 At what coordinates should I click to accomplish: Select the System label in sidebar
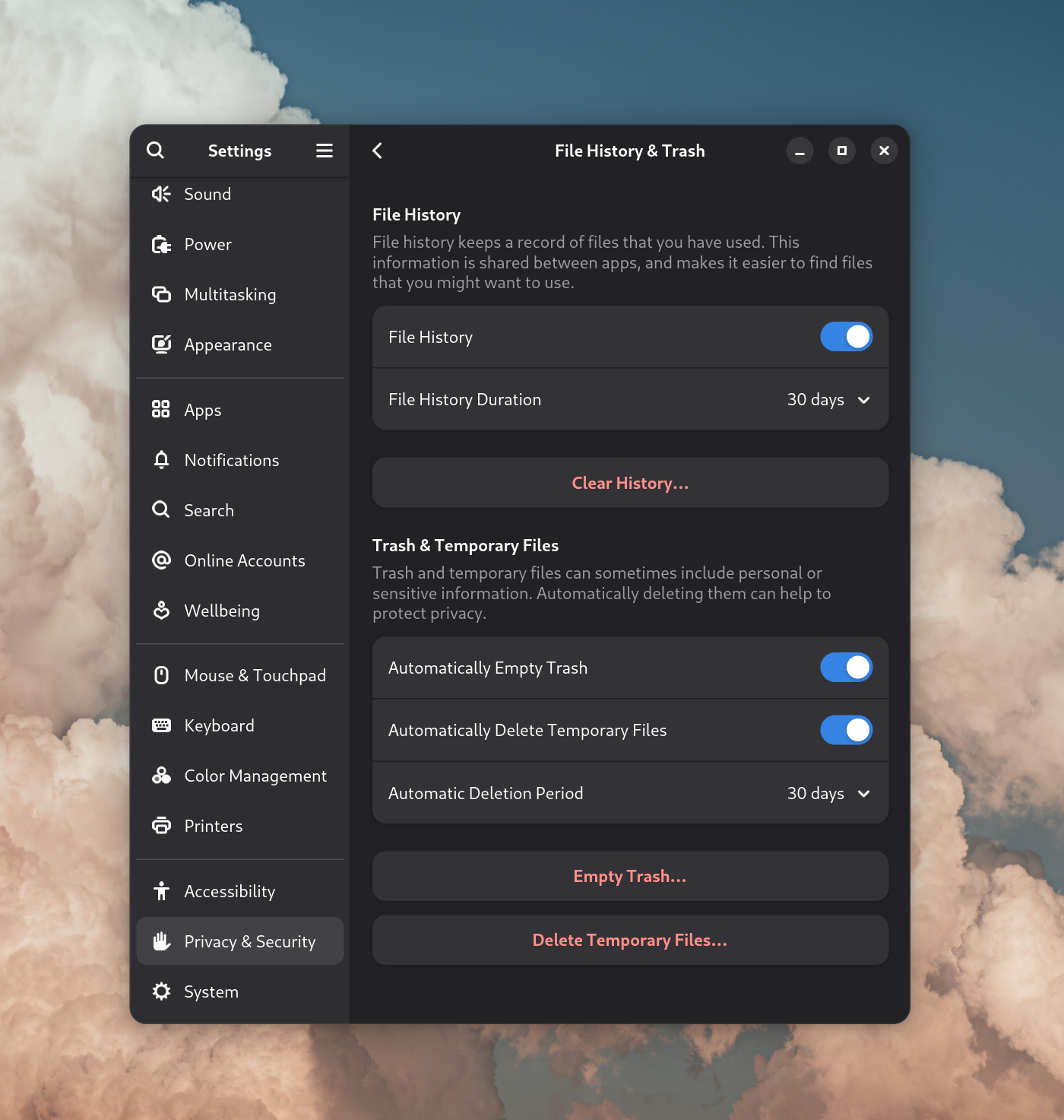pyautogui.click(x=211, y=992)
